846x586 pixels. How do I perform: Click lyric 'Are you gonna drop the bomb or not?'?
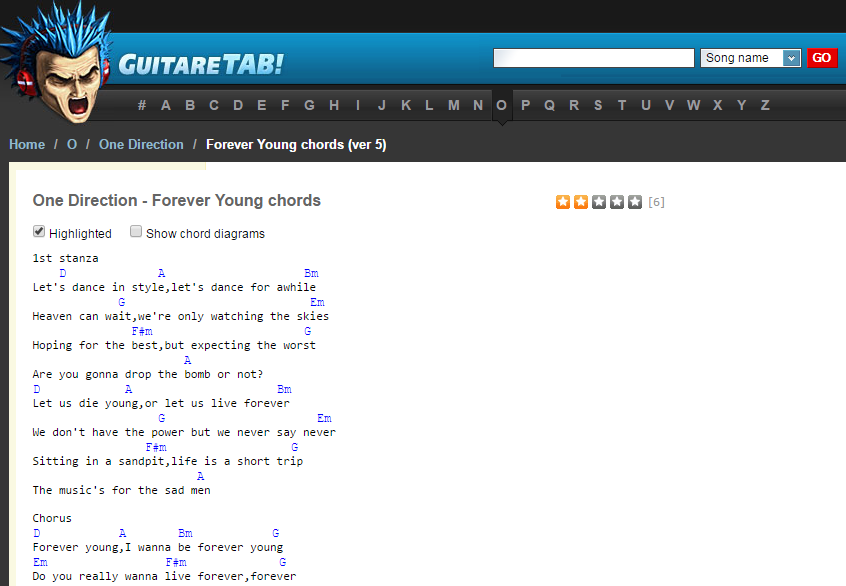click(x=148, y=374)
